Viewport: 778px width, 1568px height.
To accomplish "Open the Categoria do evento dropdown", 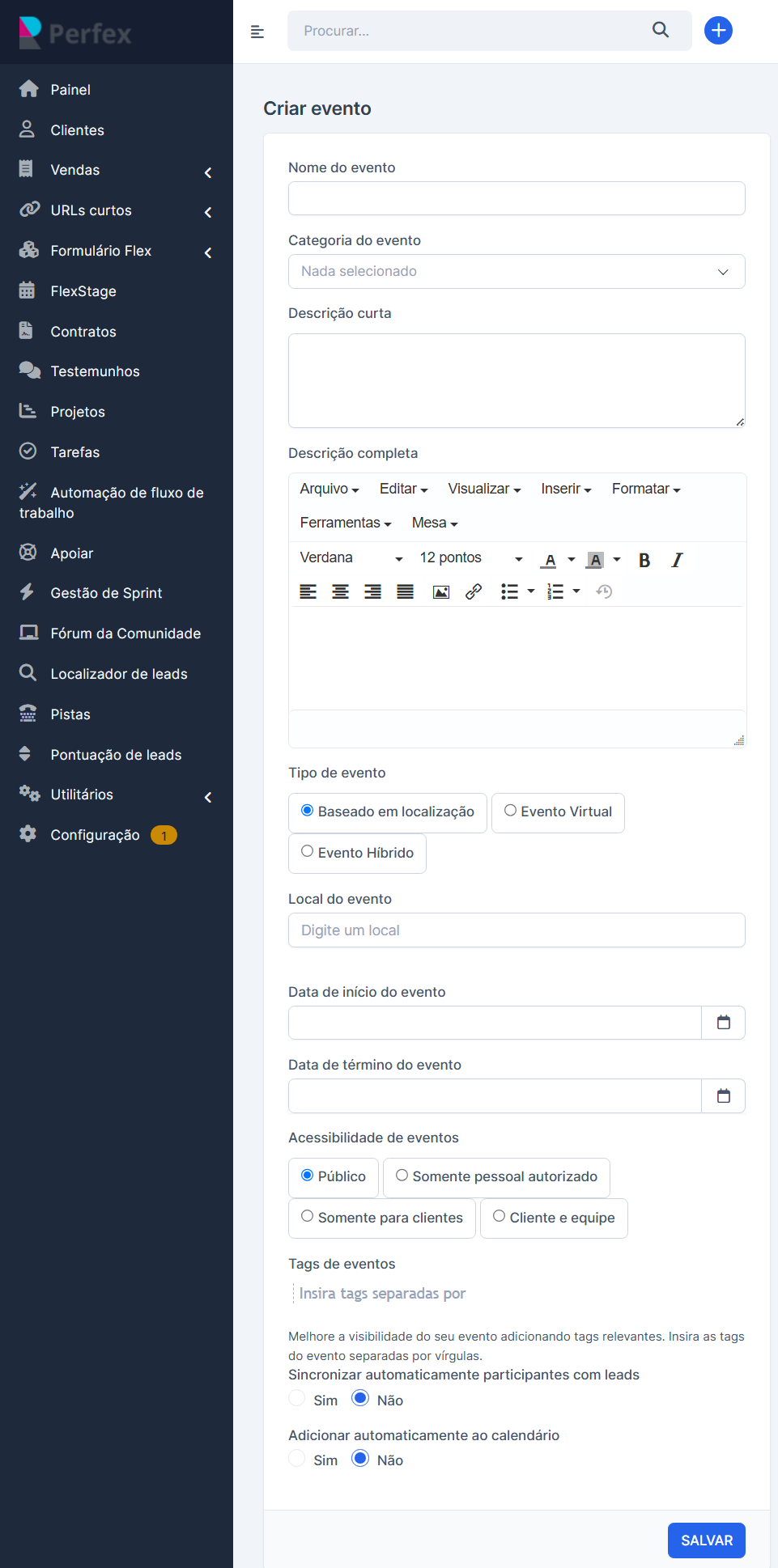I will point(517,272).
